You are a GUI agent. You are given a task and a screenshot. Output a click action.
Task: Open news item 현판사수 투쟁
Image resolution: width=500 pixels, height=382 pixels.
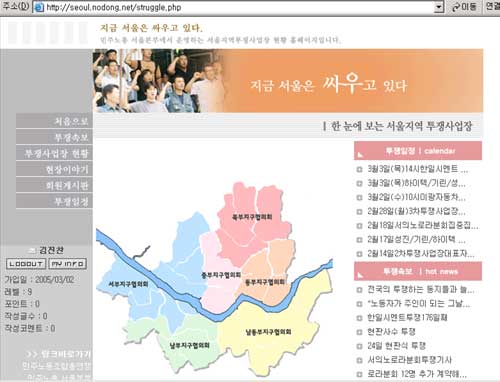point(391,331)
